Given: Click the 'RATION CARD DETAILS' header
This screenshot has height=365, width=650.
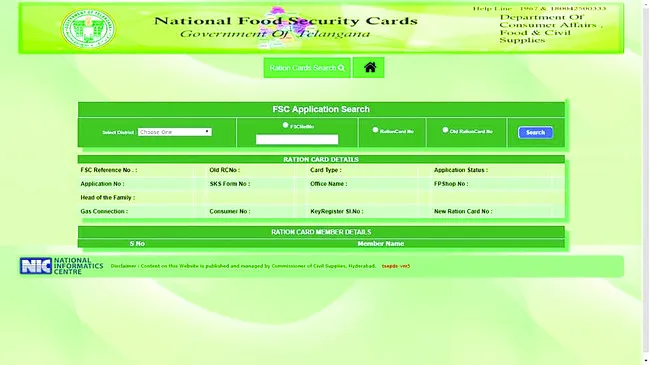Looking at the screenshot, I should 321,159.
